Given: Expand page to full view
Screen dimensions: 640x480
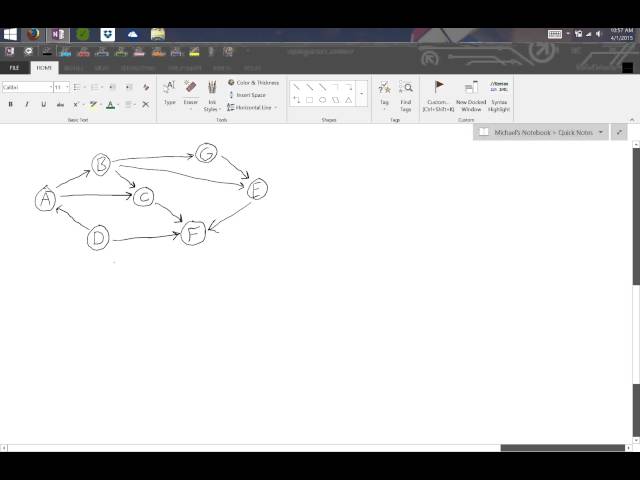Looking at the screenshot, I should (x=619, y=132).
